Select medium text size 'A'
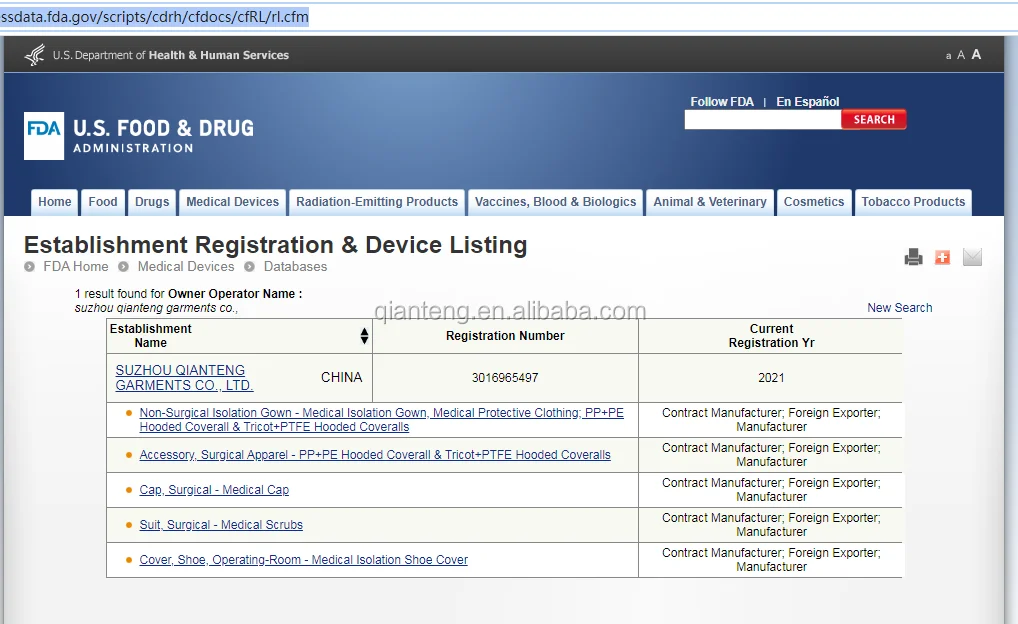Image resolution: width=1018 pixels, height=624 pixels. [961, 55]
